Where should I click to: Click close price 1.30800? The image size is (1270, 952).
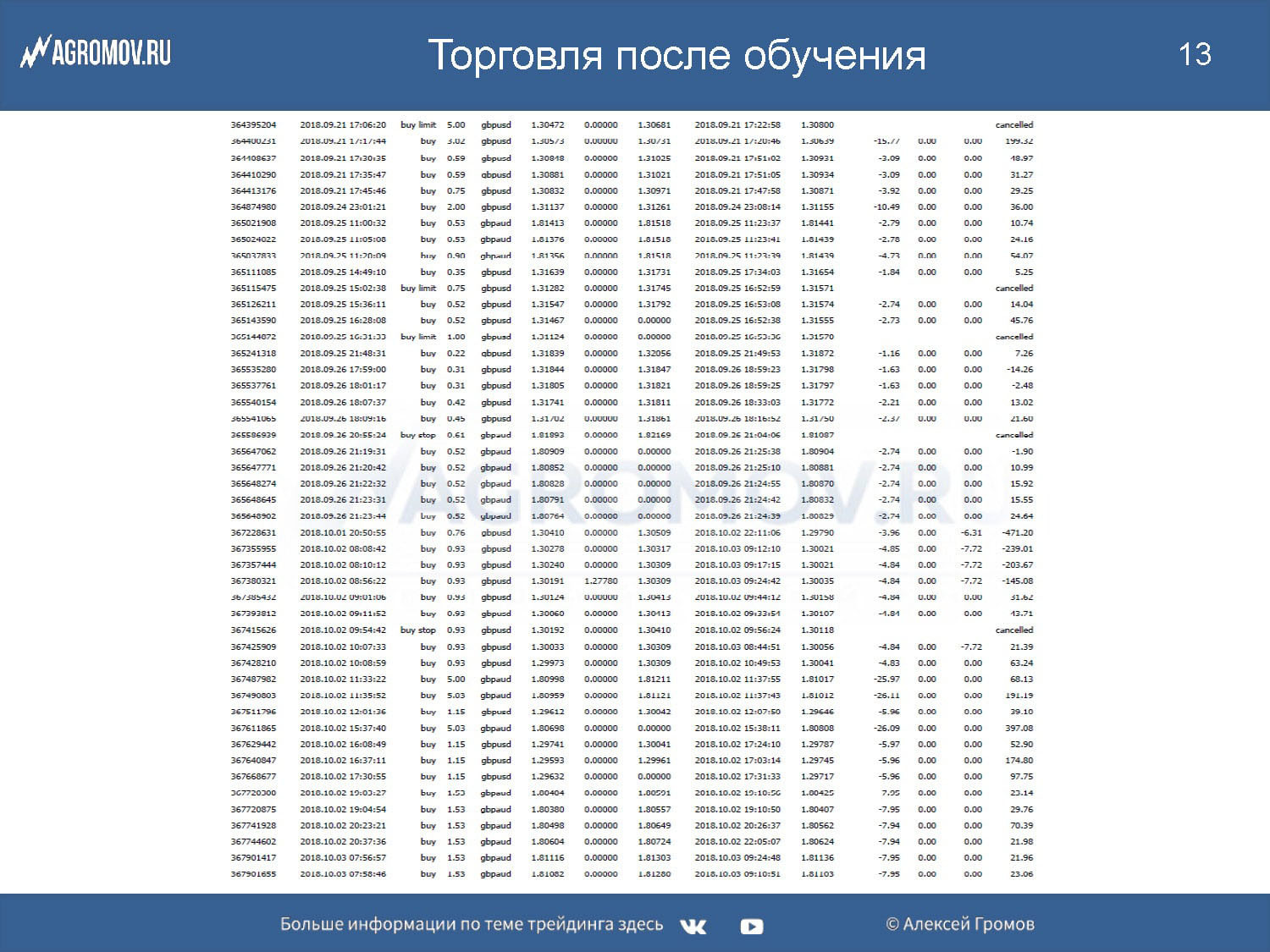817,124
